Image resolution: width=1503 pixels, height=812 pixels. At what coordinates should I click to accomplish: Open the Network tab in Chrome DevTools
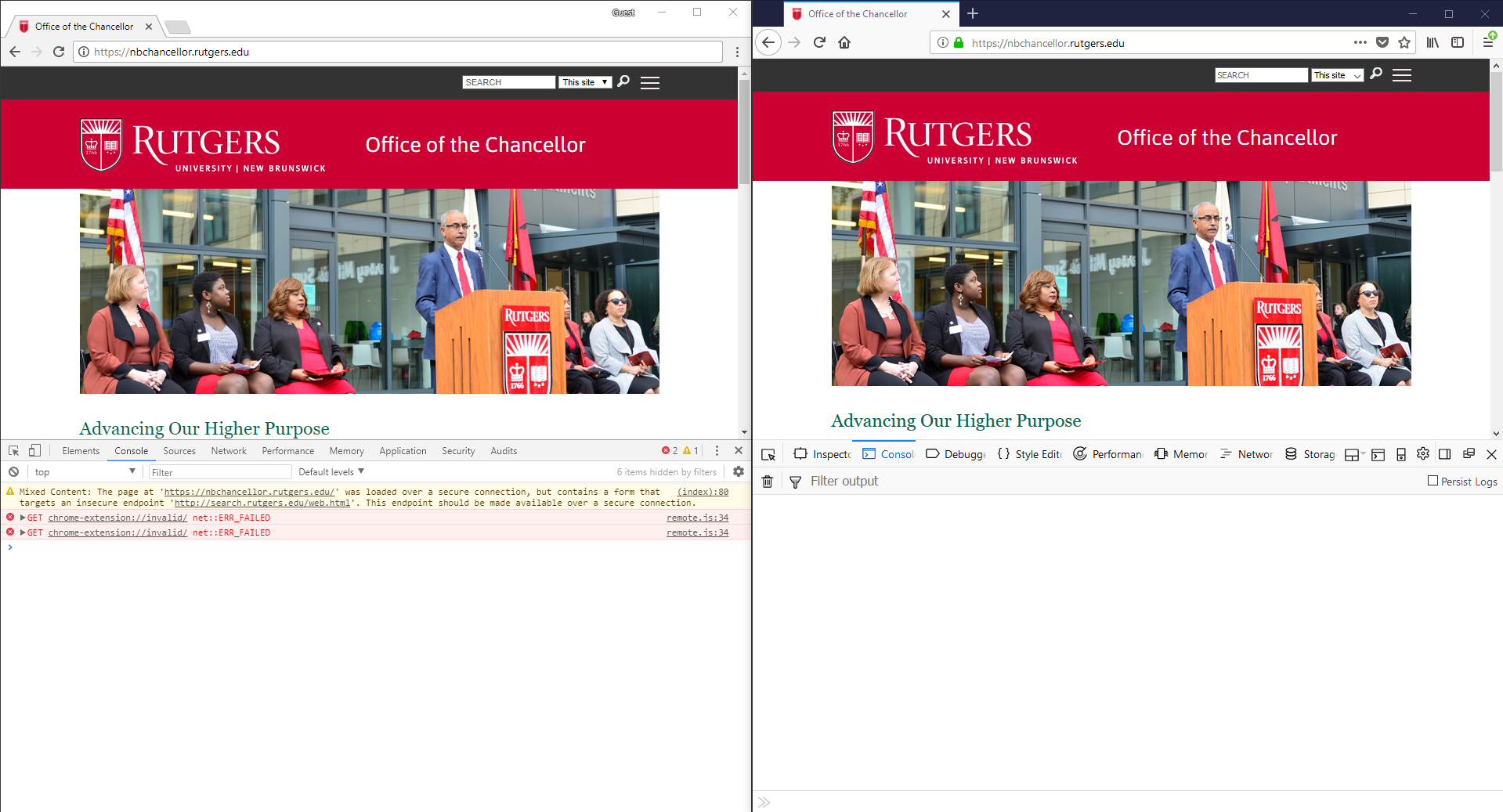tap(229, 451)
